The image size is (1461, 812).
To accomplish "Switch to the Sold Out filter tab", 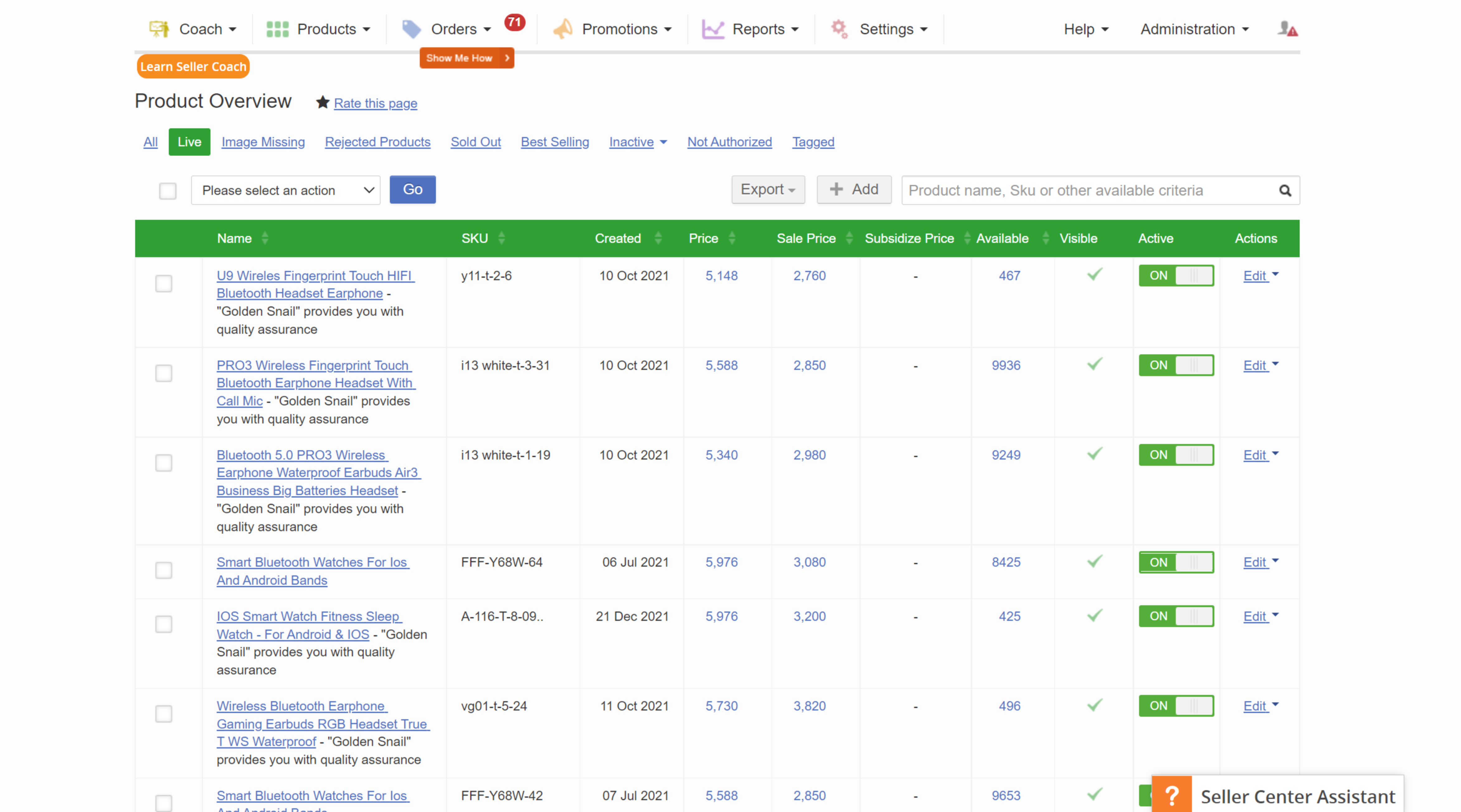I will [x=475, y=142].
